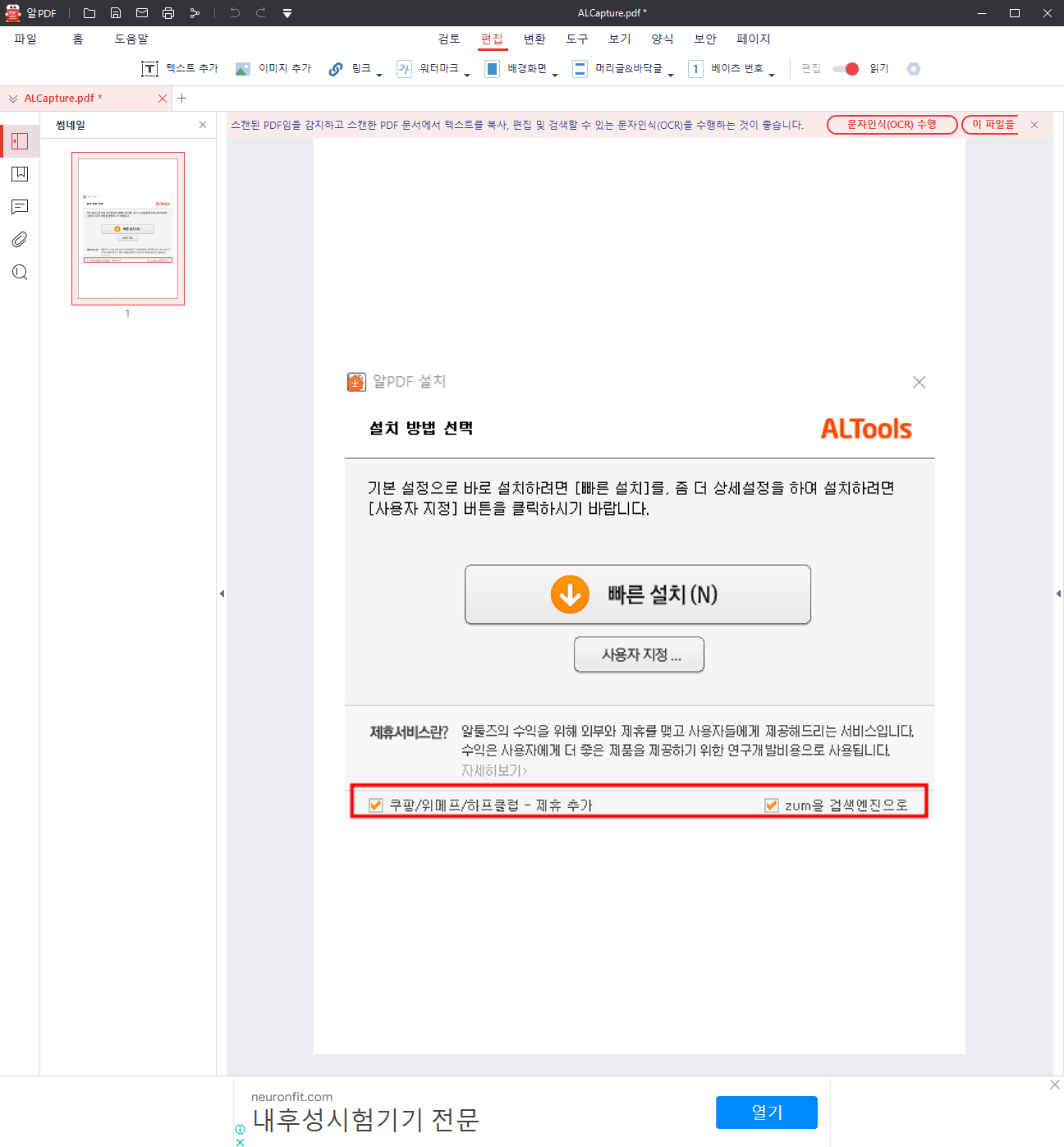This screenshot has height=1147, width=1064.
Task: Click the redo arrow icon
Action: 261,13
